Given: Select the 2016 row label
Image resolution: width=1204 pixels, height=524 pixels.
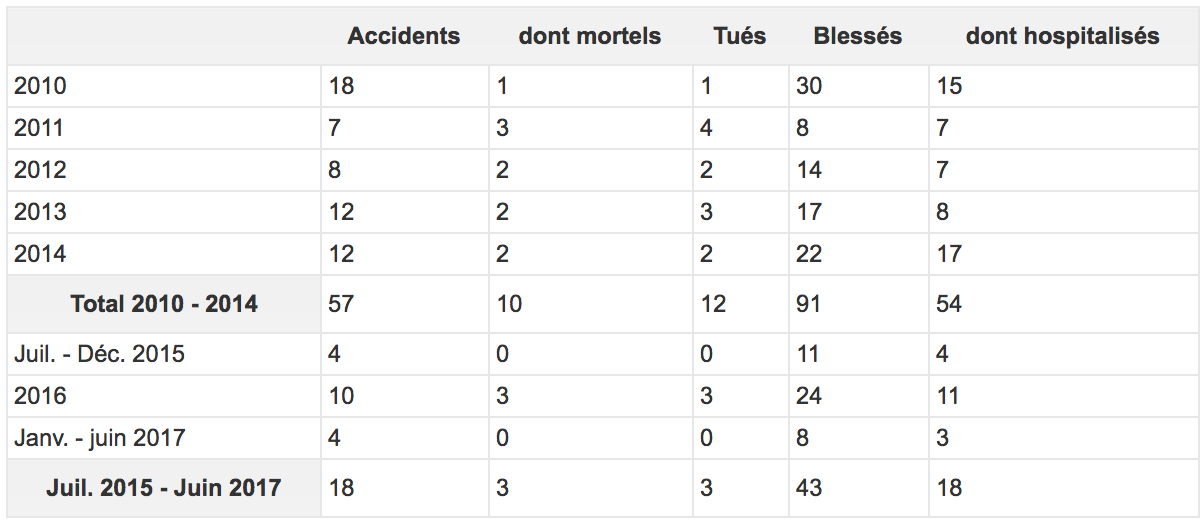Looking at the screenshot, I should (x=40, y=396).
